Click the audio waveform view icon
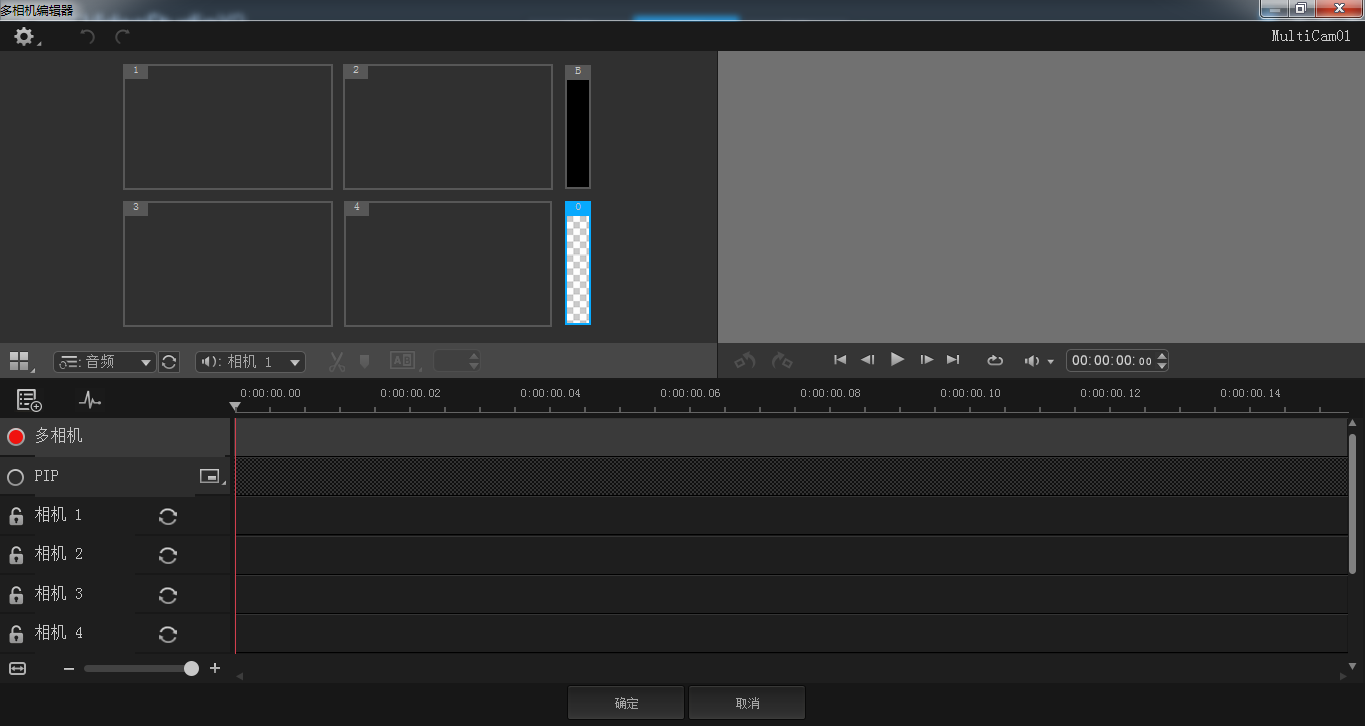 click(x=90, y=401)
